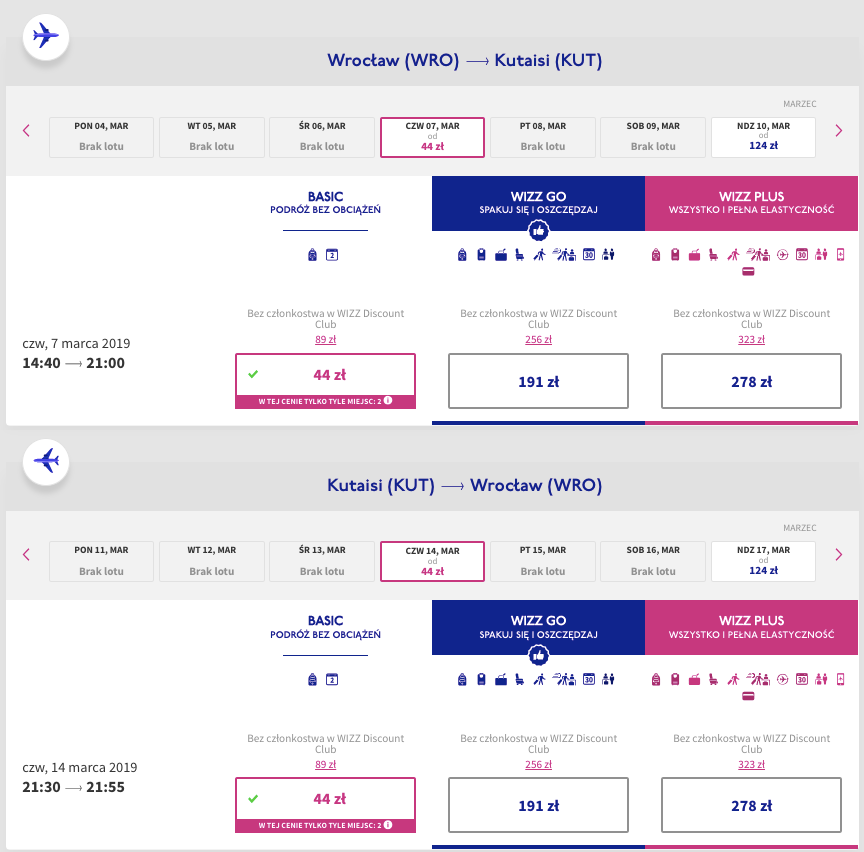Open return 323 zł non-member price link
This screenshot has height=852, width=864.
752,764
